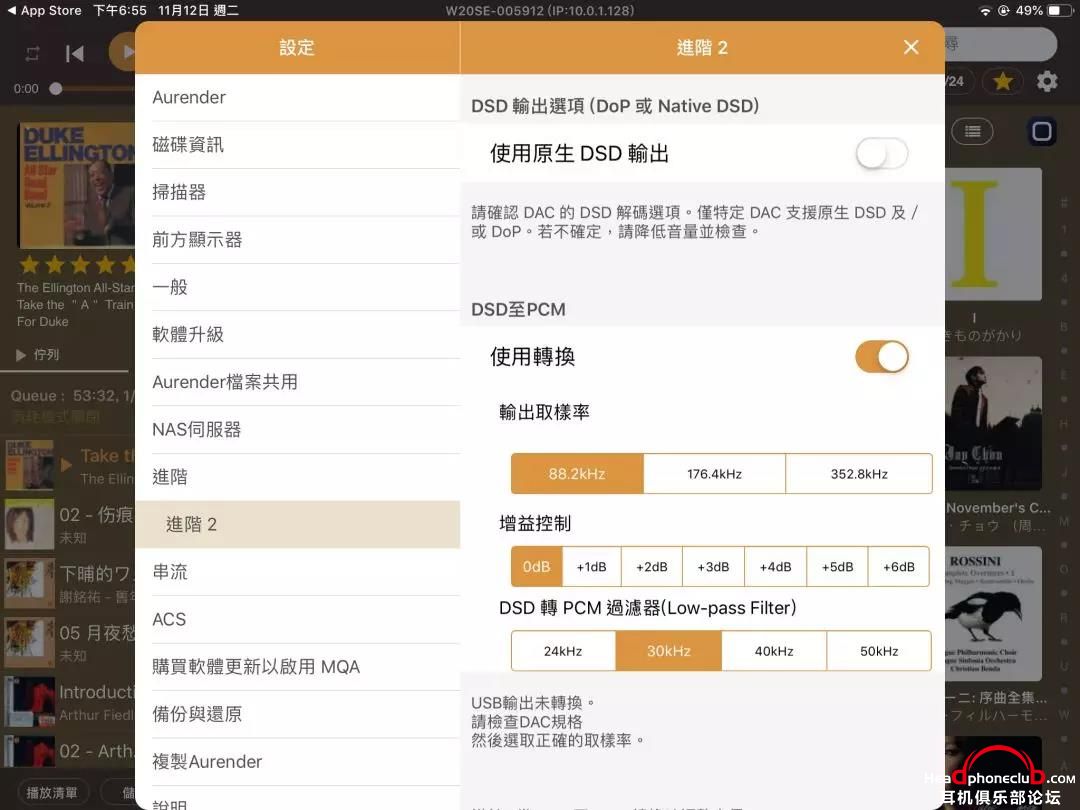Open Aurender檔案共用 settings section
This screenshot has width=1080, height=810.
click(298, 382)
